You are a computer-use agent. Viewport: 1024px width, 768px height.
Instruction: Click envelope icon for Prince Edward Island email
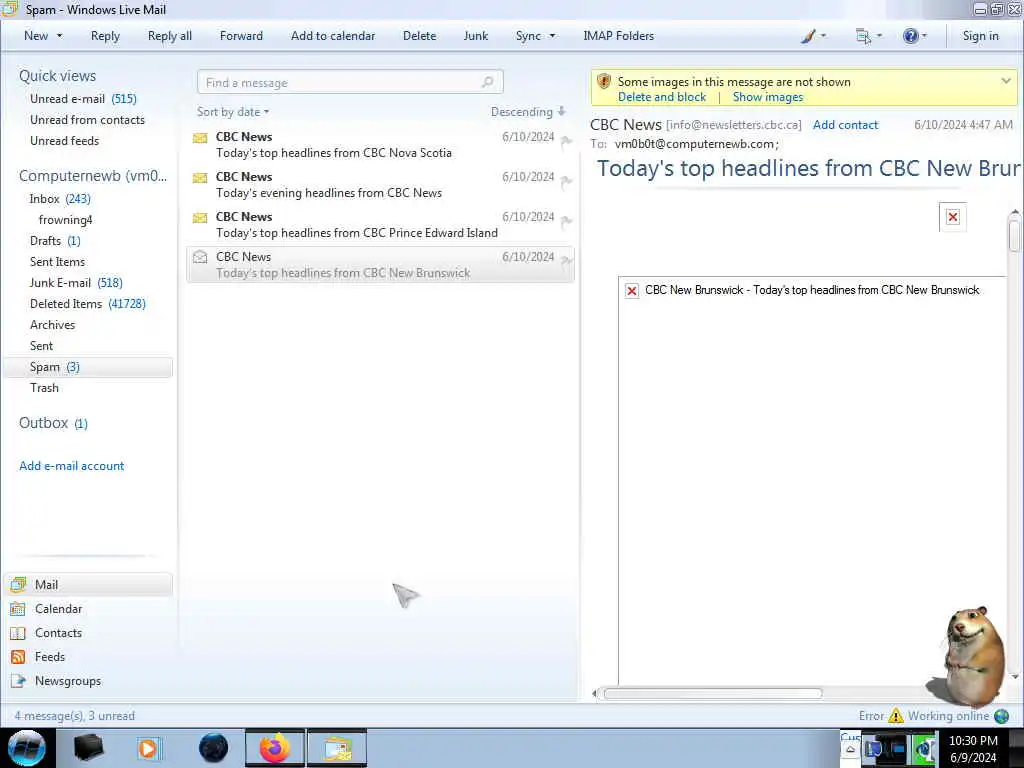tap(200, 217)
